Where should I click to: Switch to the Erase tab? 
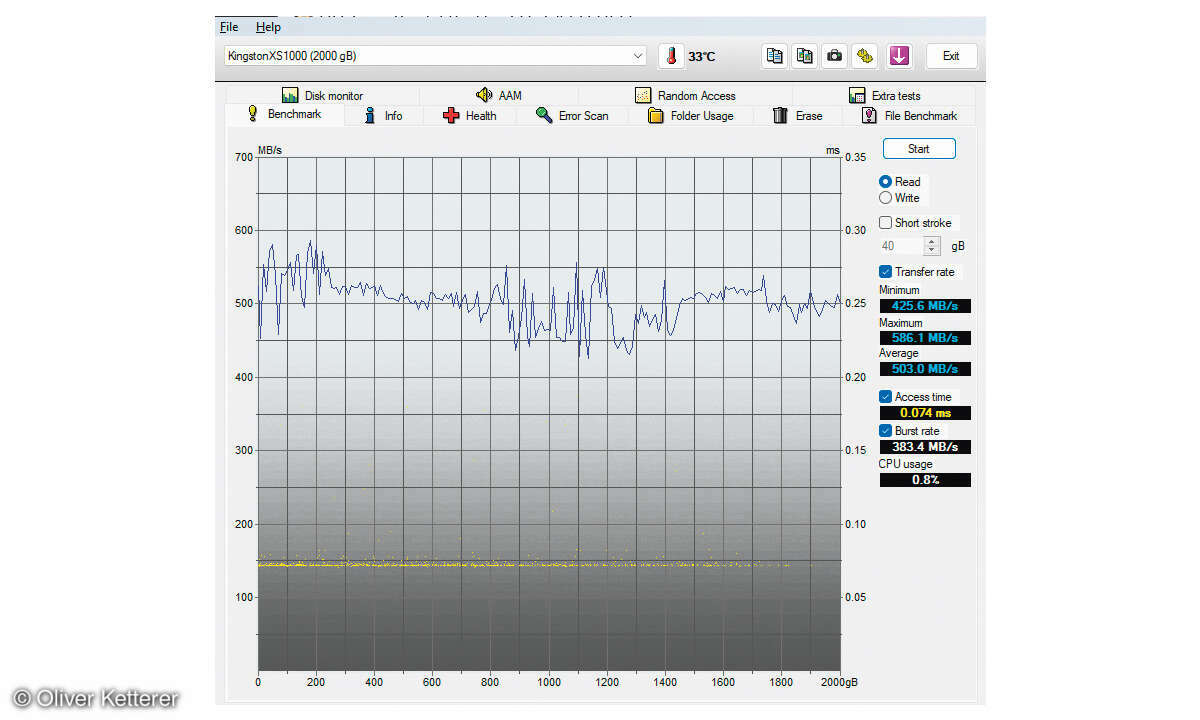point(798,116)
